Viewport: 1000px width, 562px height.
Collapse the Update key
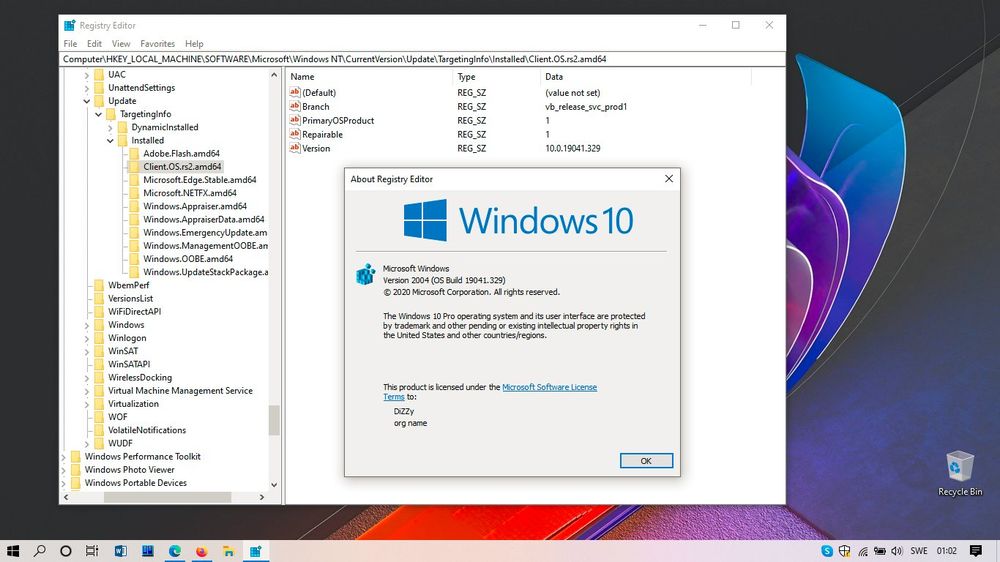(x=87, y=101)
